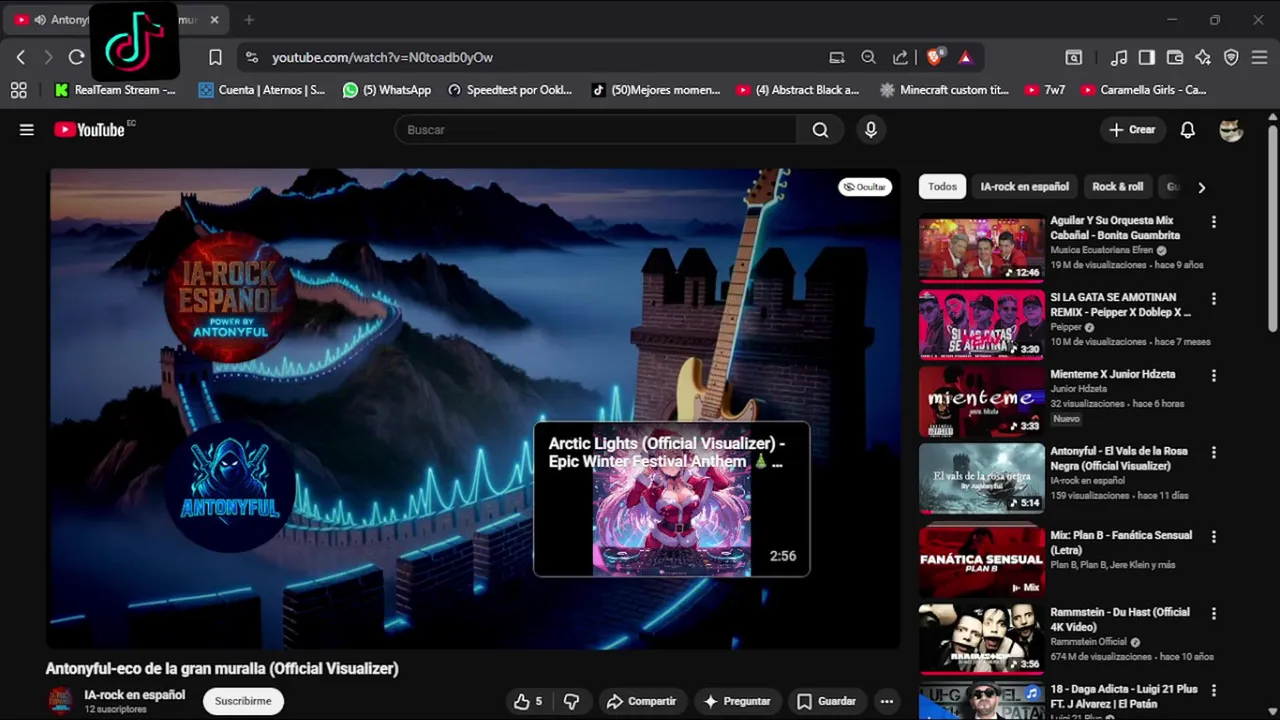The width and height of the screenshot is (1280, 720).
Task: Open the account avatar menu
Action: point(1231,130)
